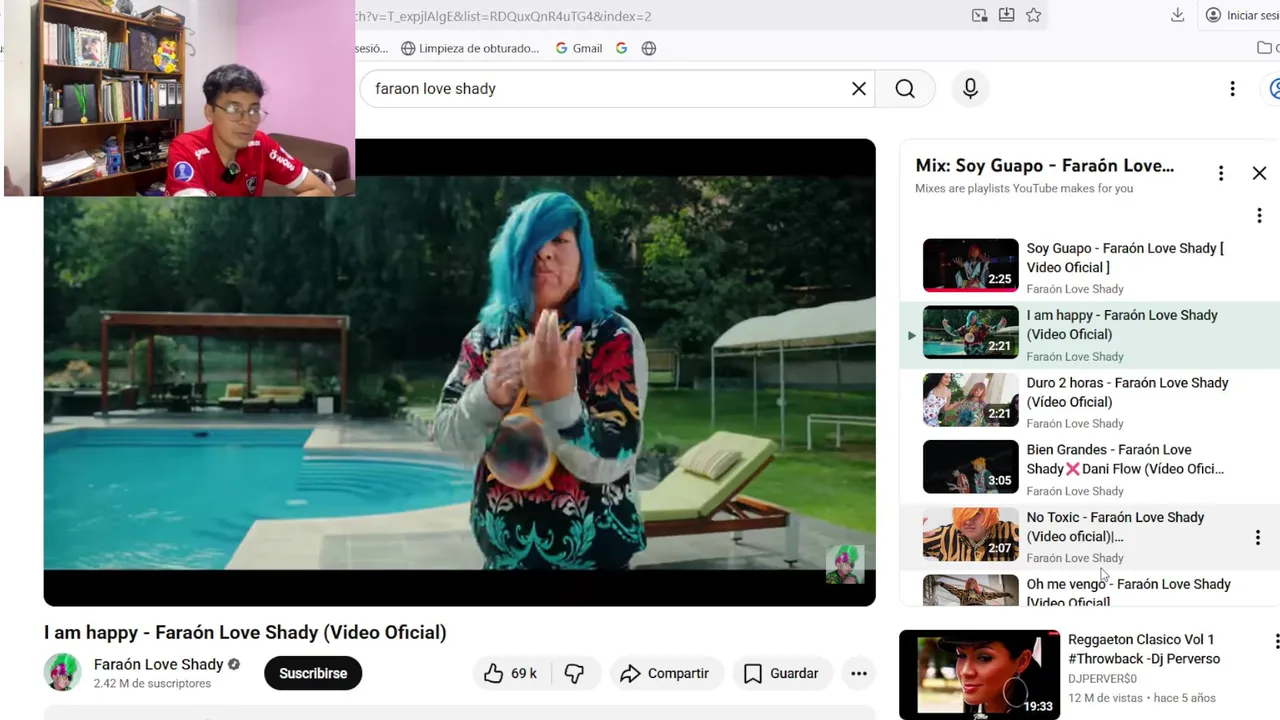Screen dimensions: 1280x720
Task: Click channel name under Duro 2 horas
Action: (1075, 423)
